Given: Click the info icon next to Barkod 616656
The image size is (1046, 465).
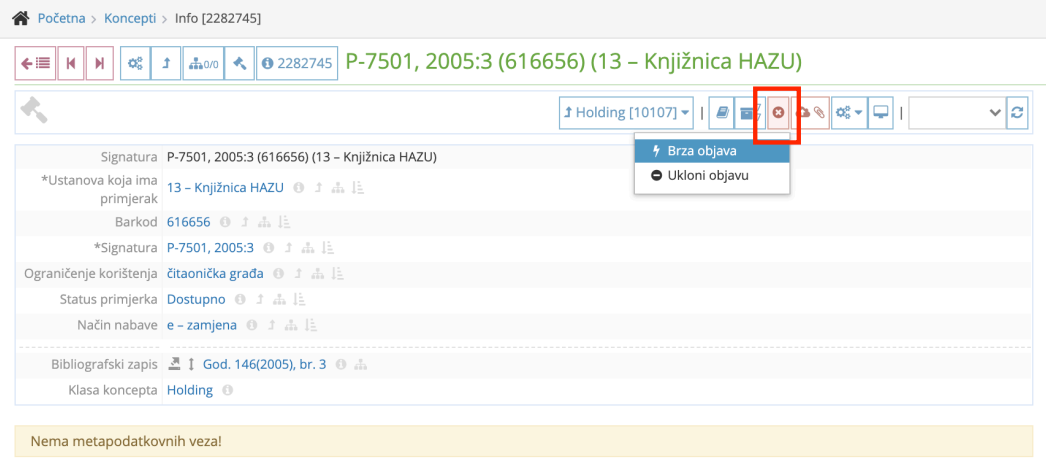Looking at the screenshot, I should [x=225, y=222].
